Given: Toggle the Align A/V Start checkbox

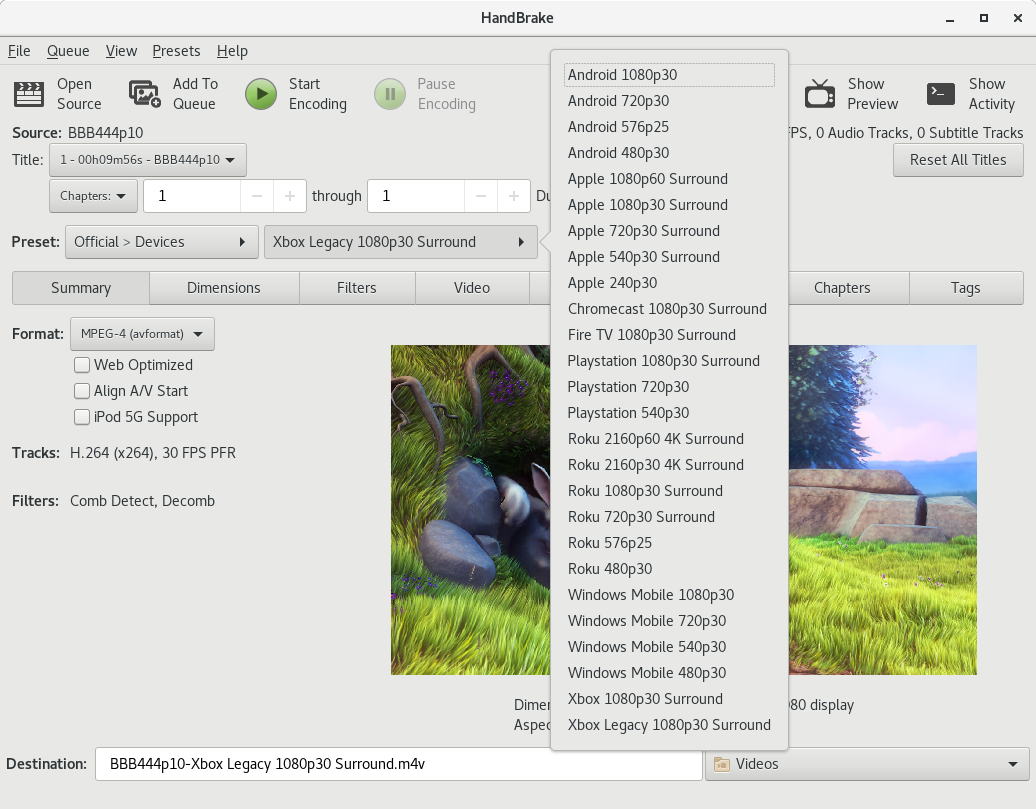Looking at the screenshot, I should [82, 391].
